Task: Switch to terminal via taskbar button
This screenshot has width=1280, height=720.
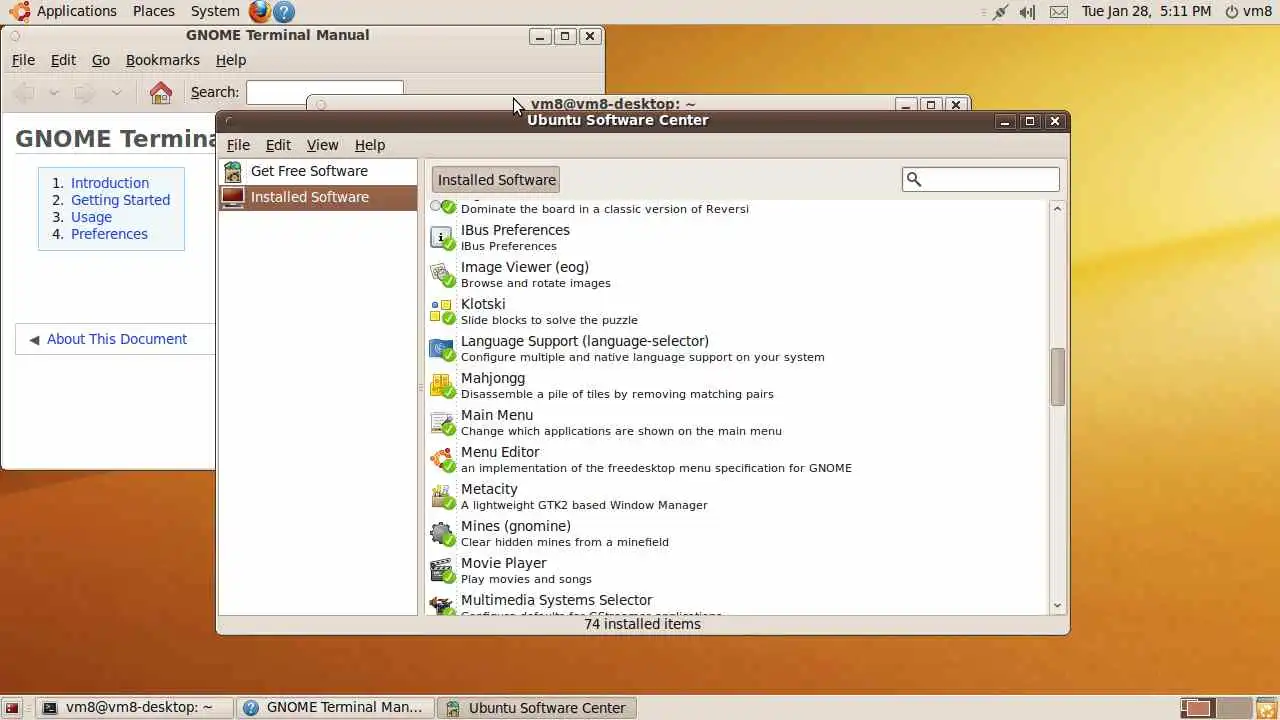Action: (x=136, y=707)
